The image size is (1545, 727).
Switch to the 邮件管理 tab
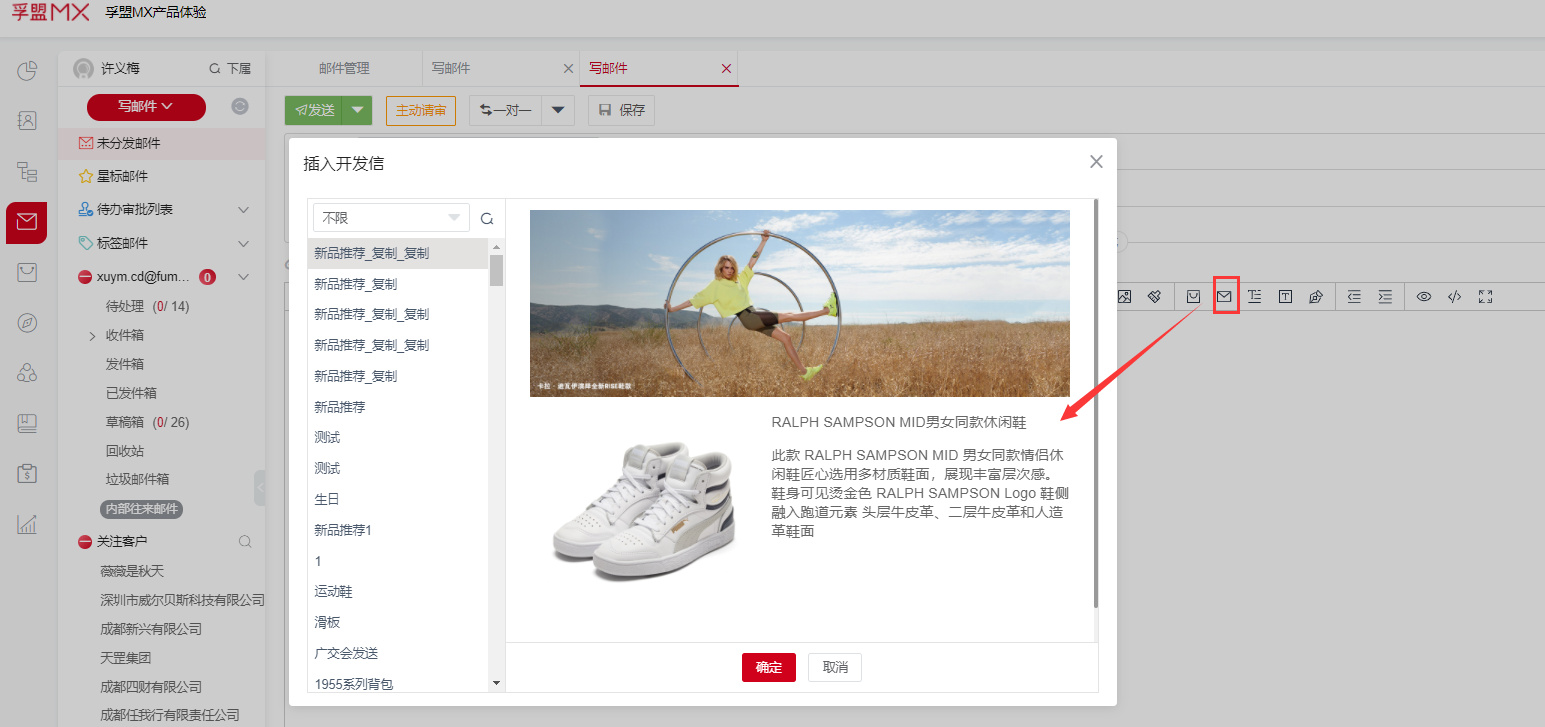(344, 68)
